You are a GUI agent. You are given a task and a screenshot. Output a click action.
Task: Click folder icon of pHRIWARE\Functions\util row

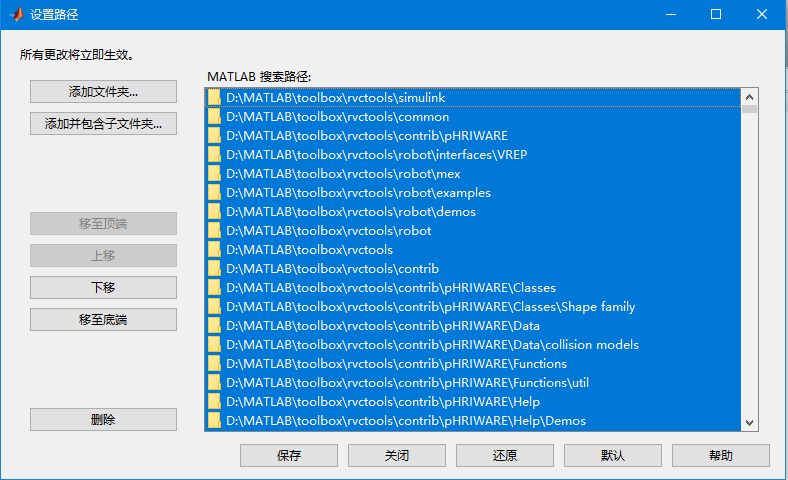[x=215, y=382]
